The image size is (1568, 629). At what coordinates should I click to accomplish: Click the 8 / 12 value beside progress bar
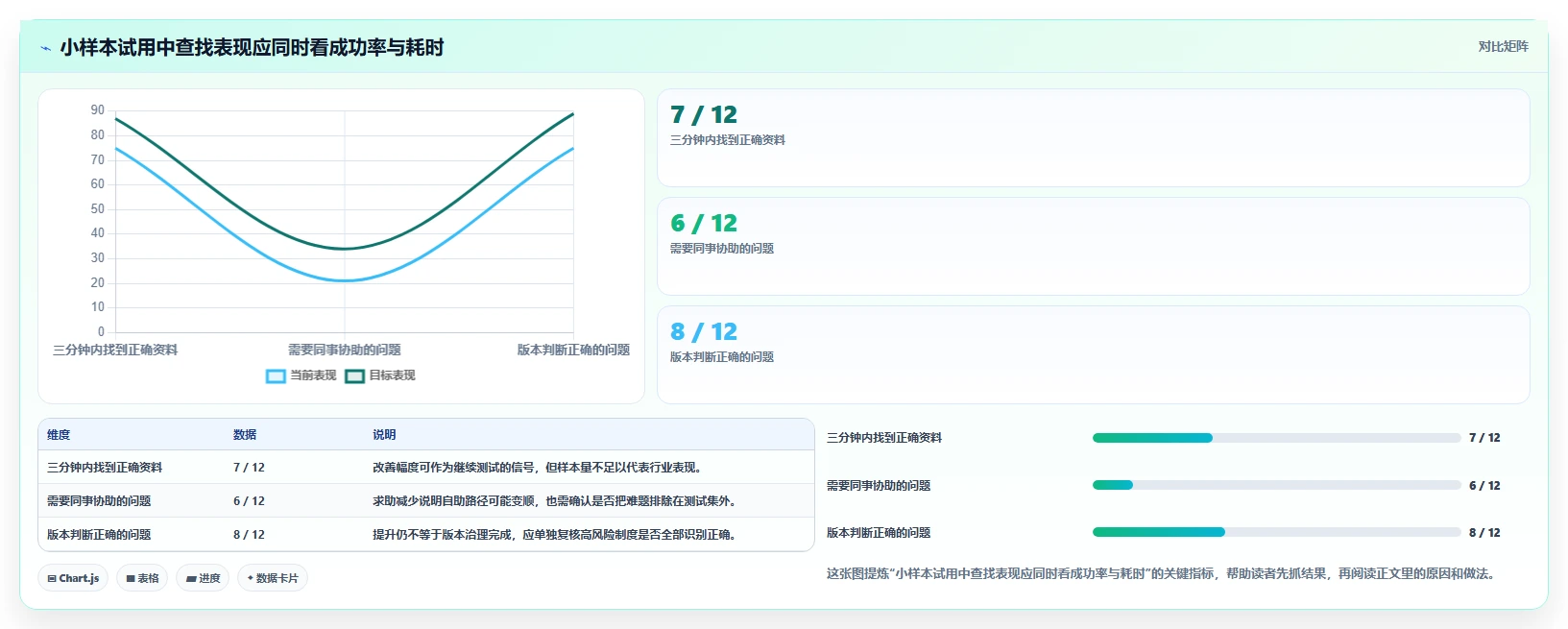(x=1484, y=533)
